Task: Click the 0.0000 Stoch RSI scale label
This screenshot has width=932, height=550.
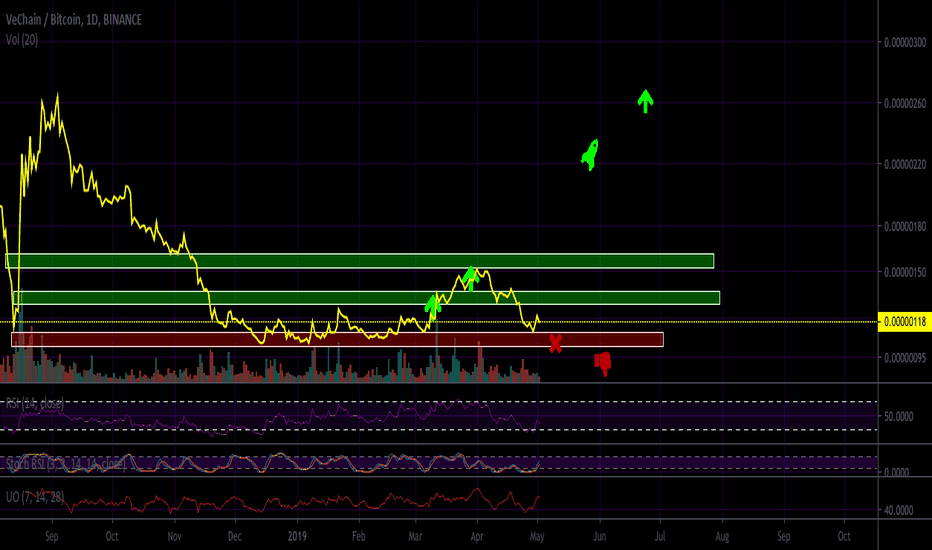Action: [x=896, y=472]
